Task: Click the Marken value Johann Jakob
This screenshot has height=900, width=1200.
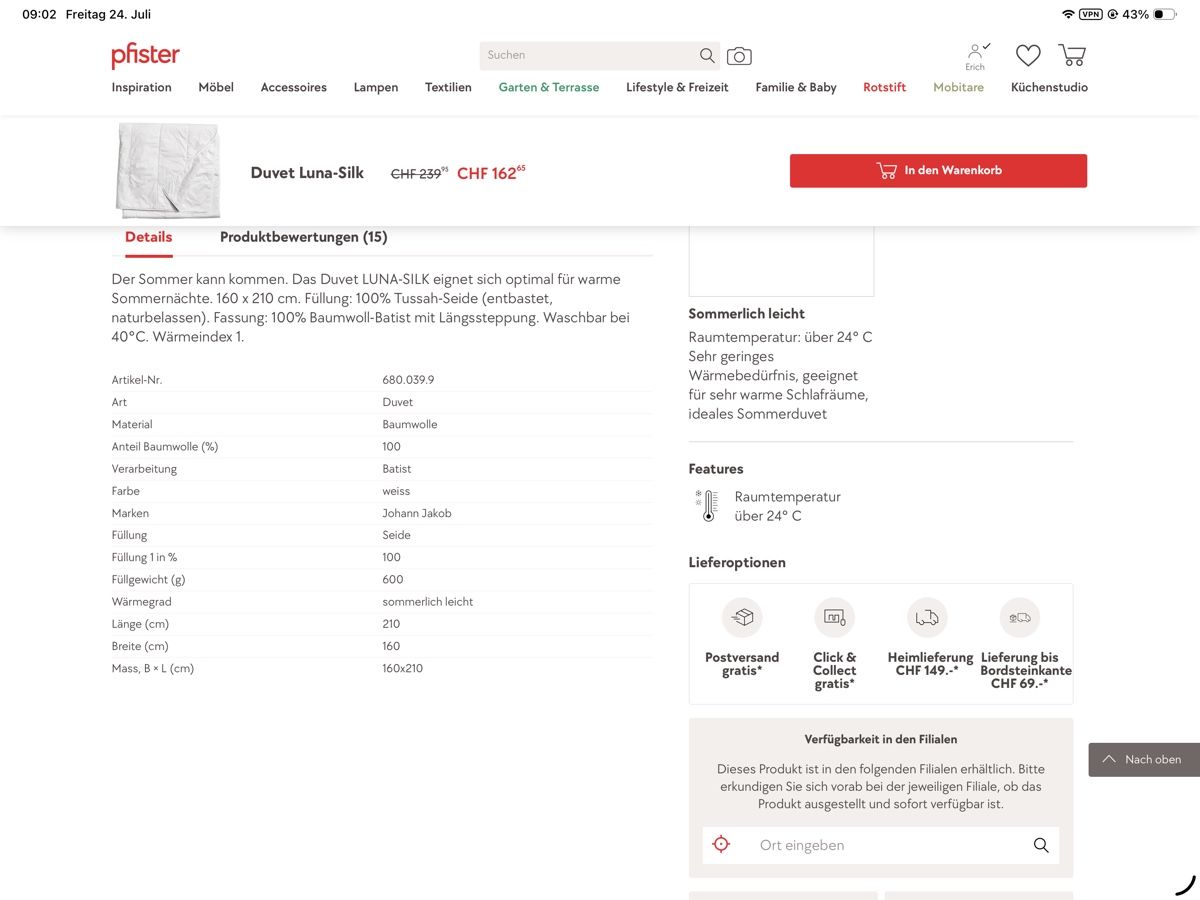Action: coord(417,513)
